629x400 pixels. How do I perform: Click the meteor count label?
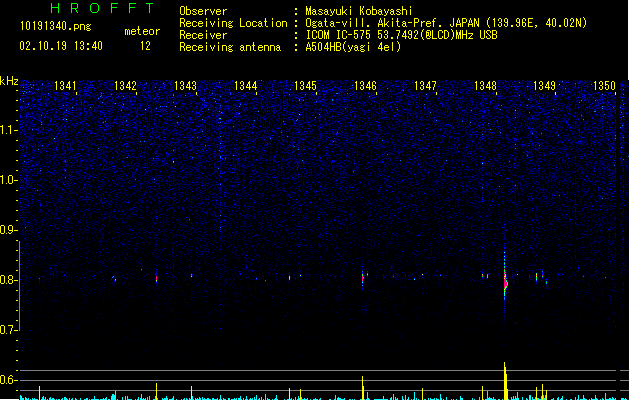point(142,31)
